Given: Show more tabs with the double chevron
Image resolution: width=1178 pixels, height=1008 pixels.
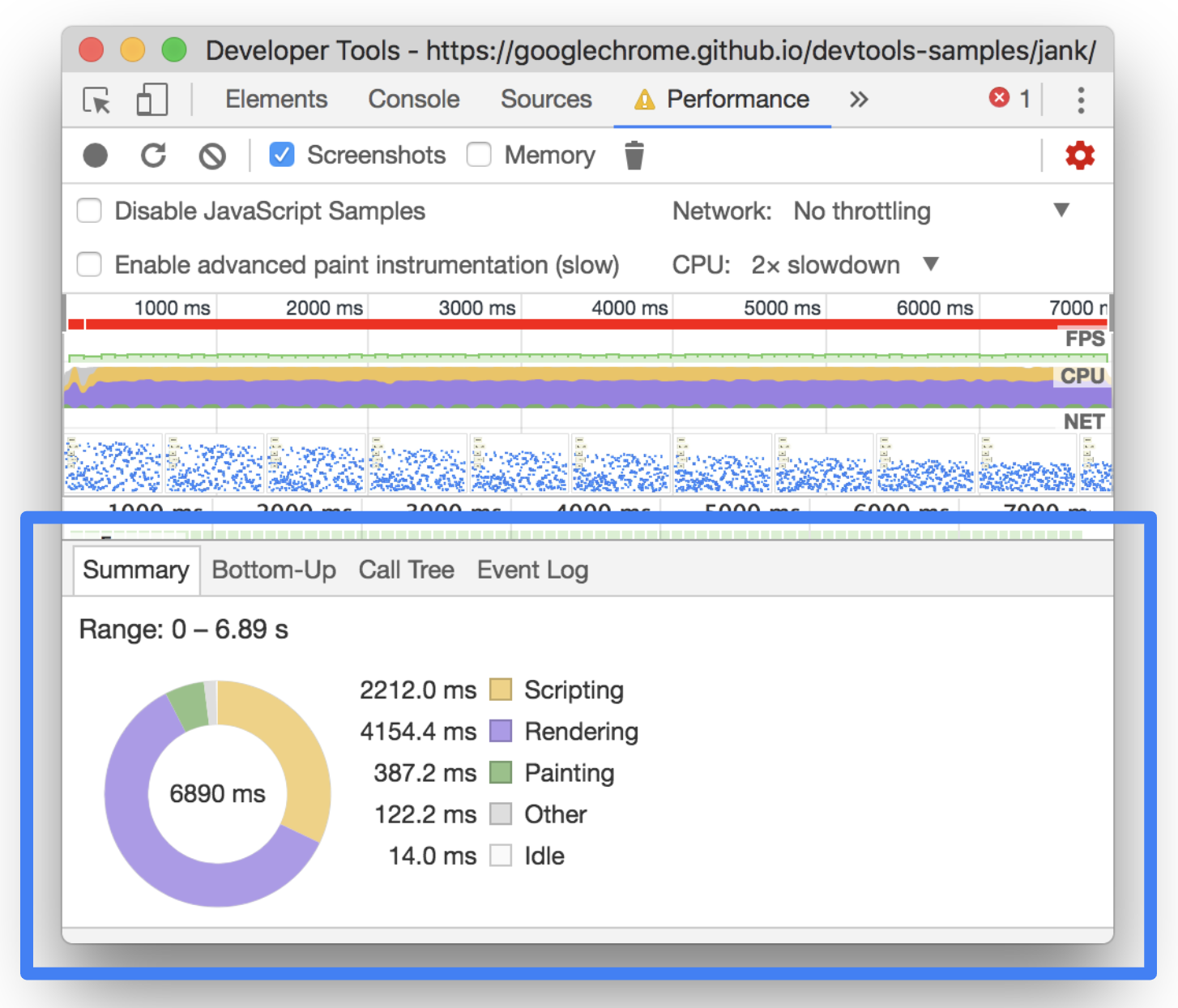Looking at the screenshot, I should pos(859,100).
